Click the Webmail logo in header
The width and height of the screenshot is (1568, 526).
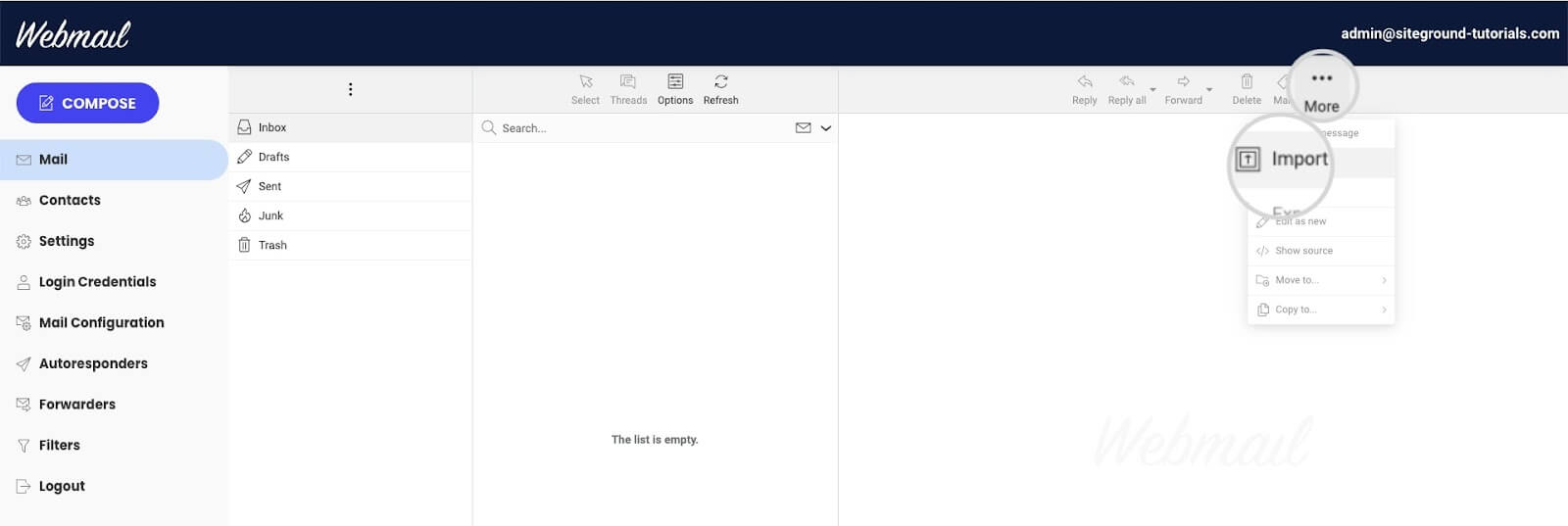pos(73,34)
